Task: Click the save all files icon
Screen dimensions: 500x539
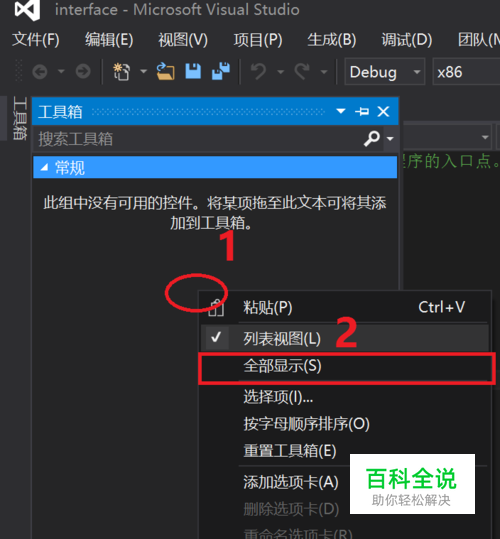Action: point(221,71)
